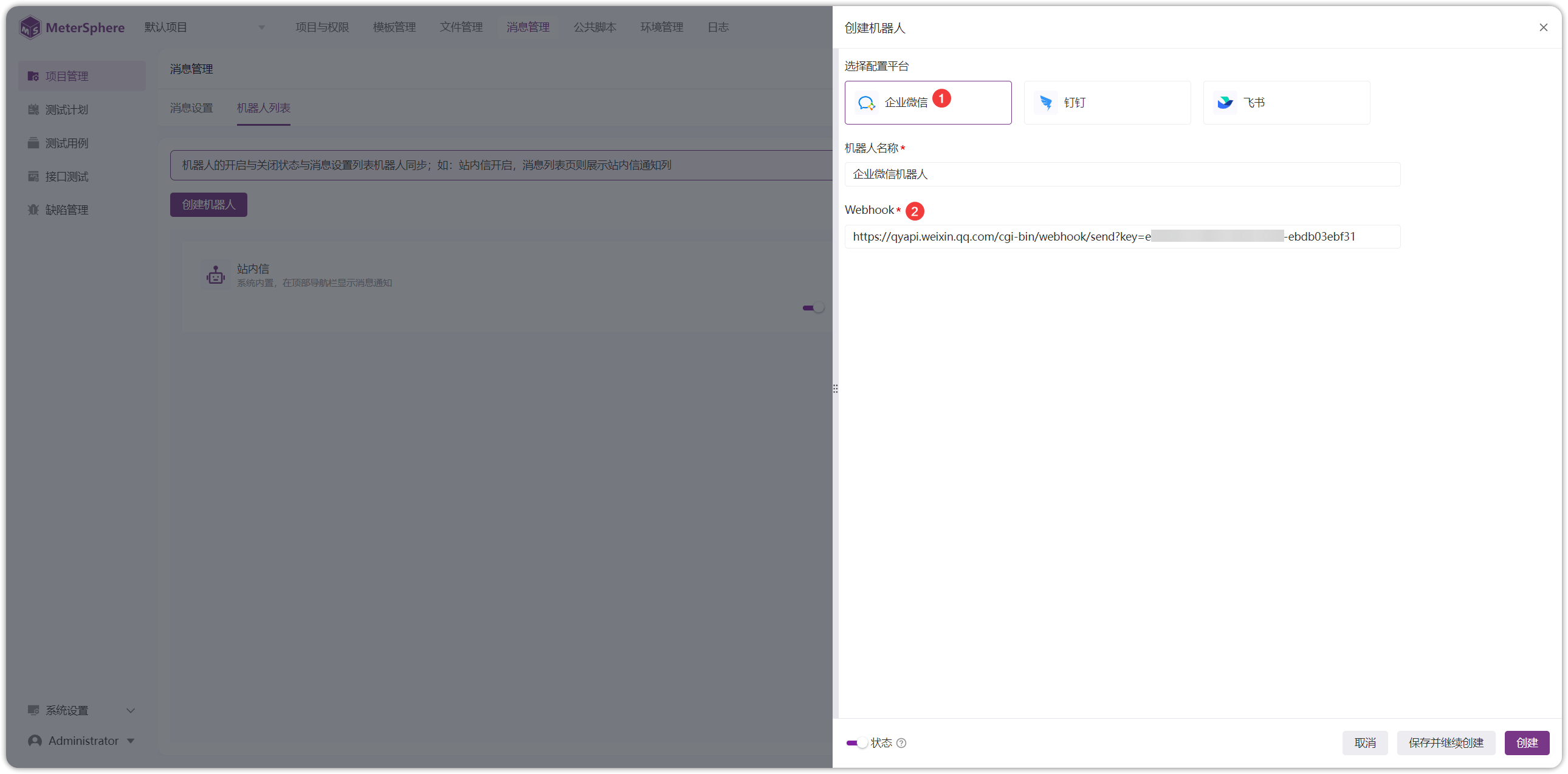Click the 状态 help question icon
The width and height of the screenshot is (1568, 774).
pyautogui.click(x=901, y=742)
